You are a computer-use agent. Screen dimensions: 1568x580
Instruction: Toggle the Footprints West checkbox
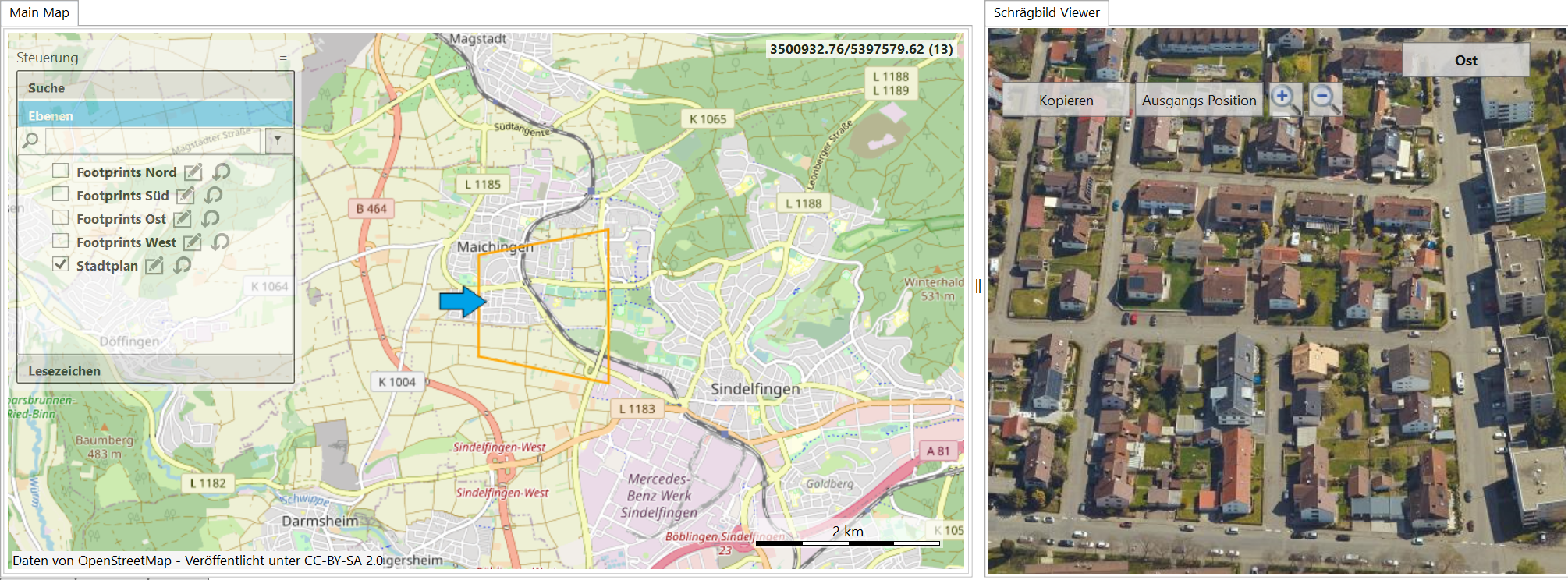click(61, 241)
